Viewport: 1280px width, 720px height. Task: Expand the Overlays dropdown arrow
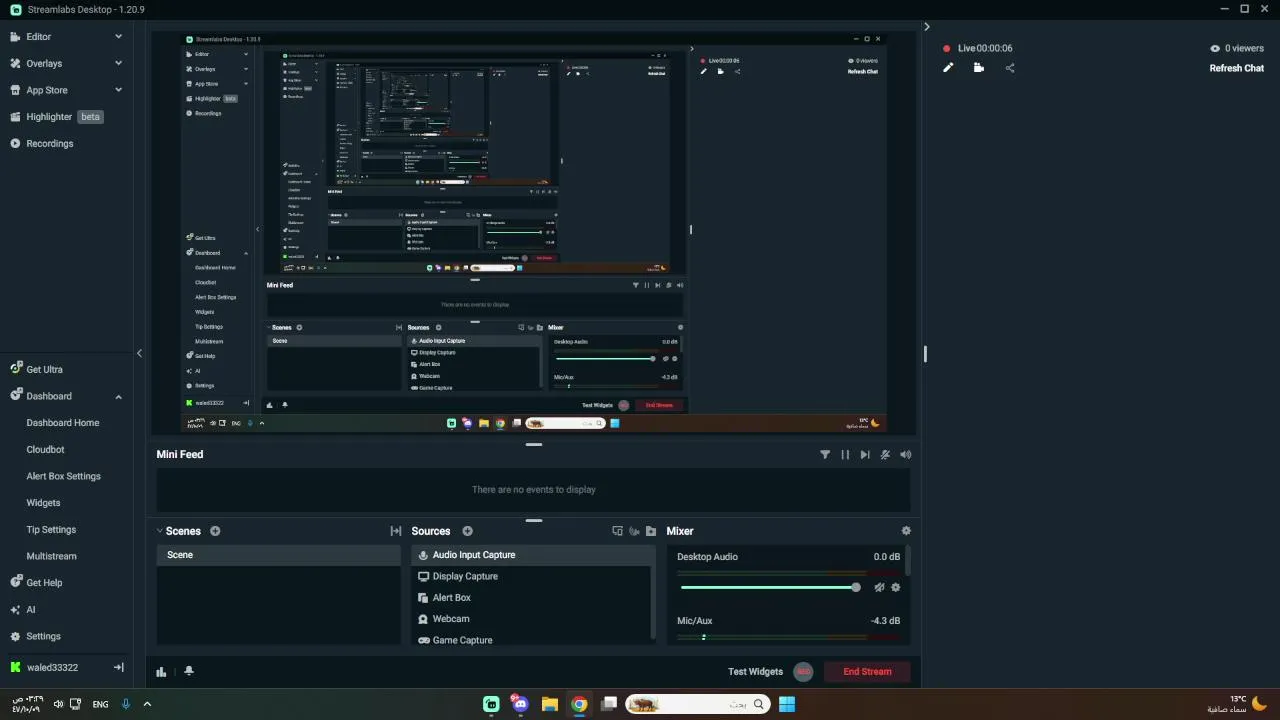(118, 64)
